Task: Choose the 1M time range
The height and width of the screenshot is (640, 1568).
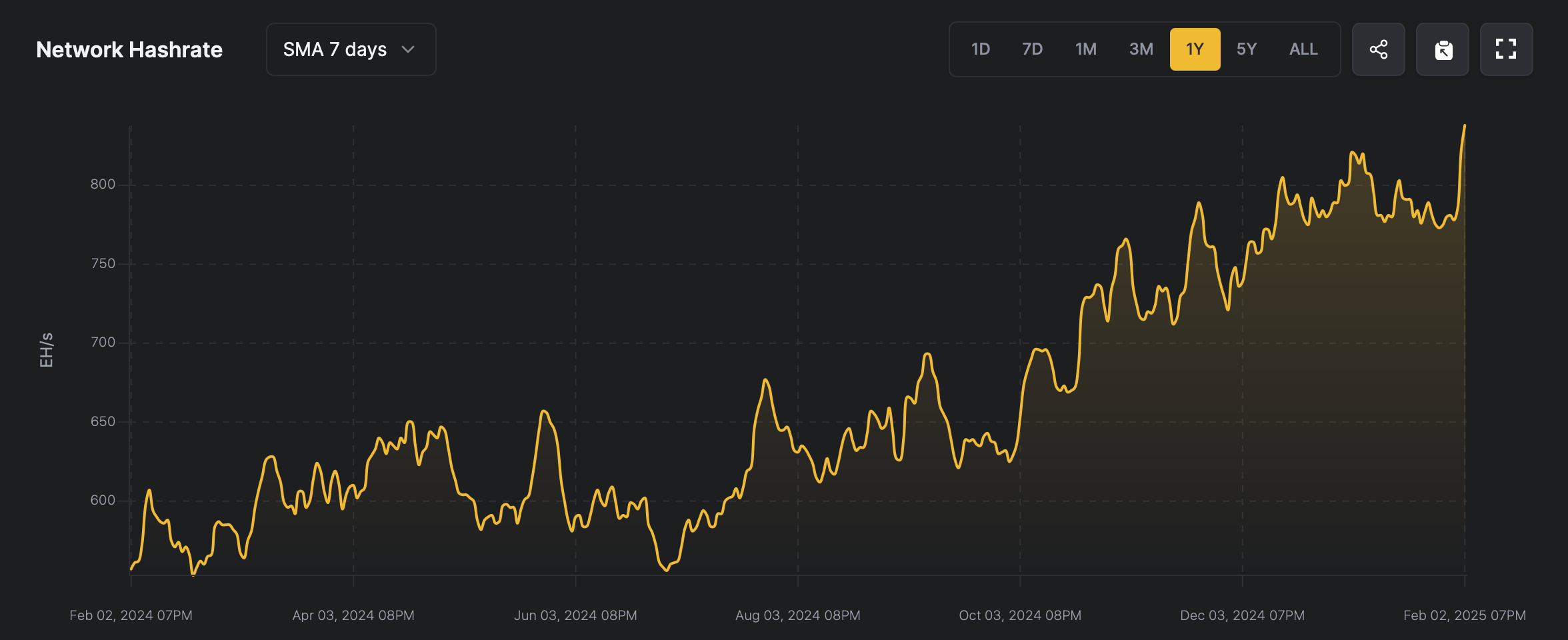Action: (x=1085, y=49)
